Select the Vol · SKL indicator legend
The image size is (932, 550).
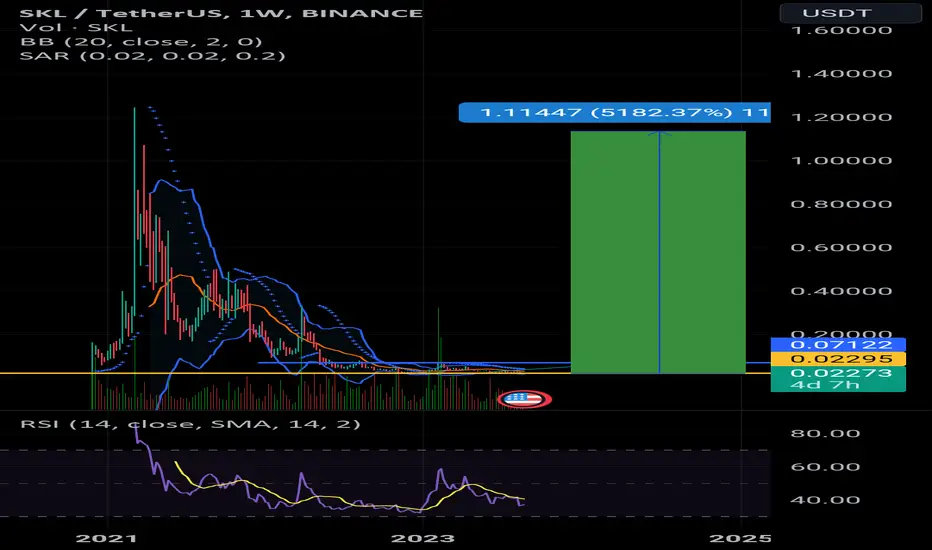coord(76,27)
